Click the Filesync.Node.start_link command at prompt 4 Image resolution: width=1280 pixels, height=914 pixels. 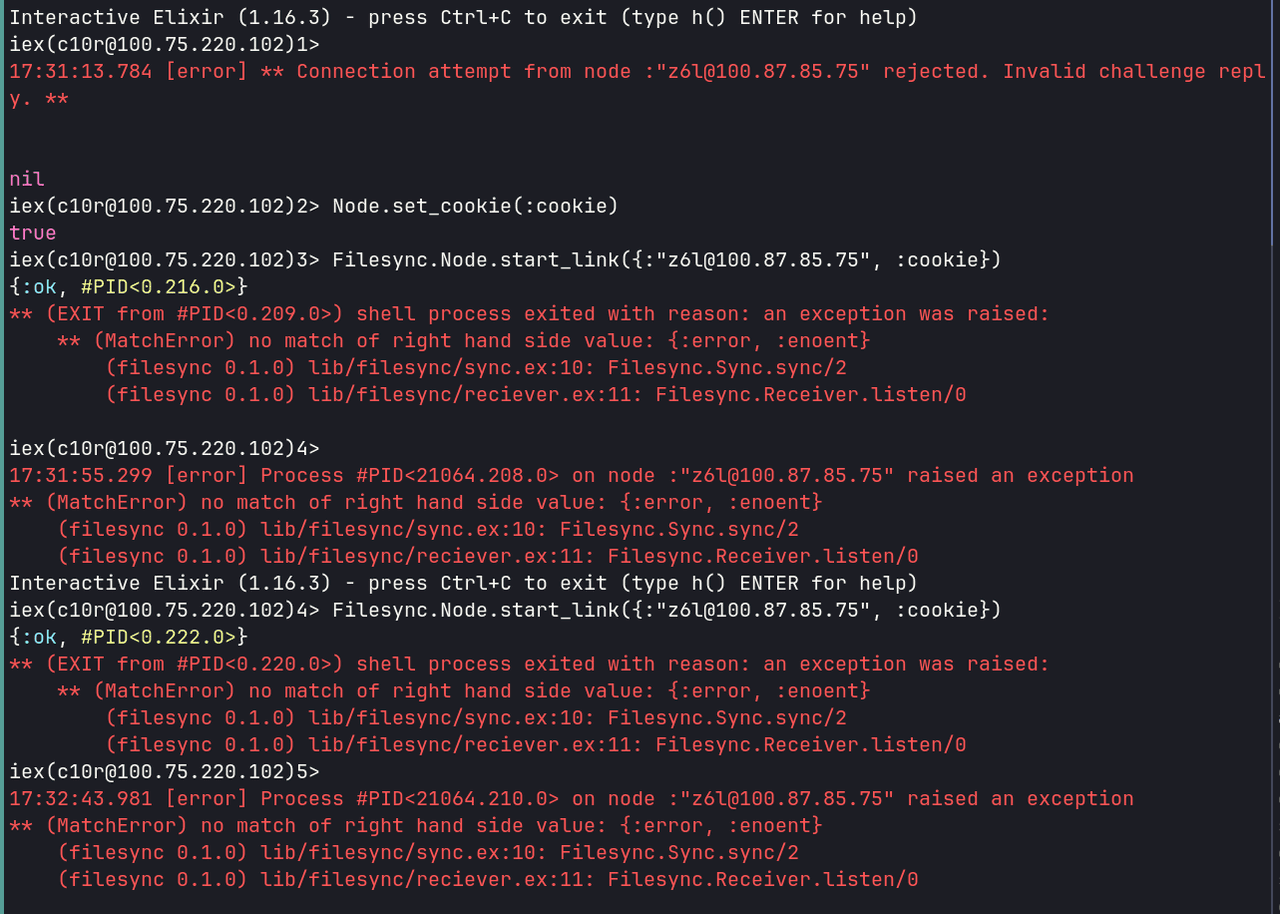click(666, 610)
